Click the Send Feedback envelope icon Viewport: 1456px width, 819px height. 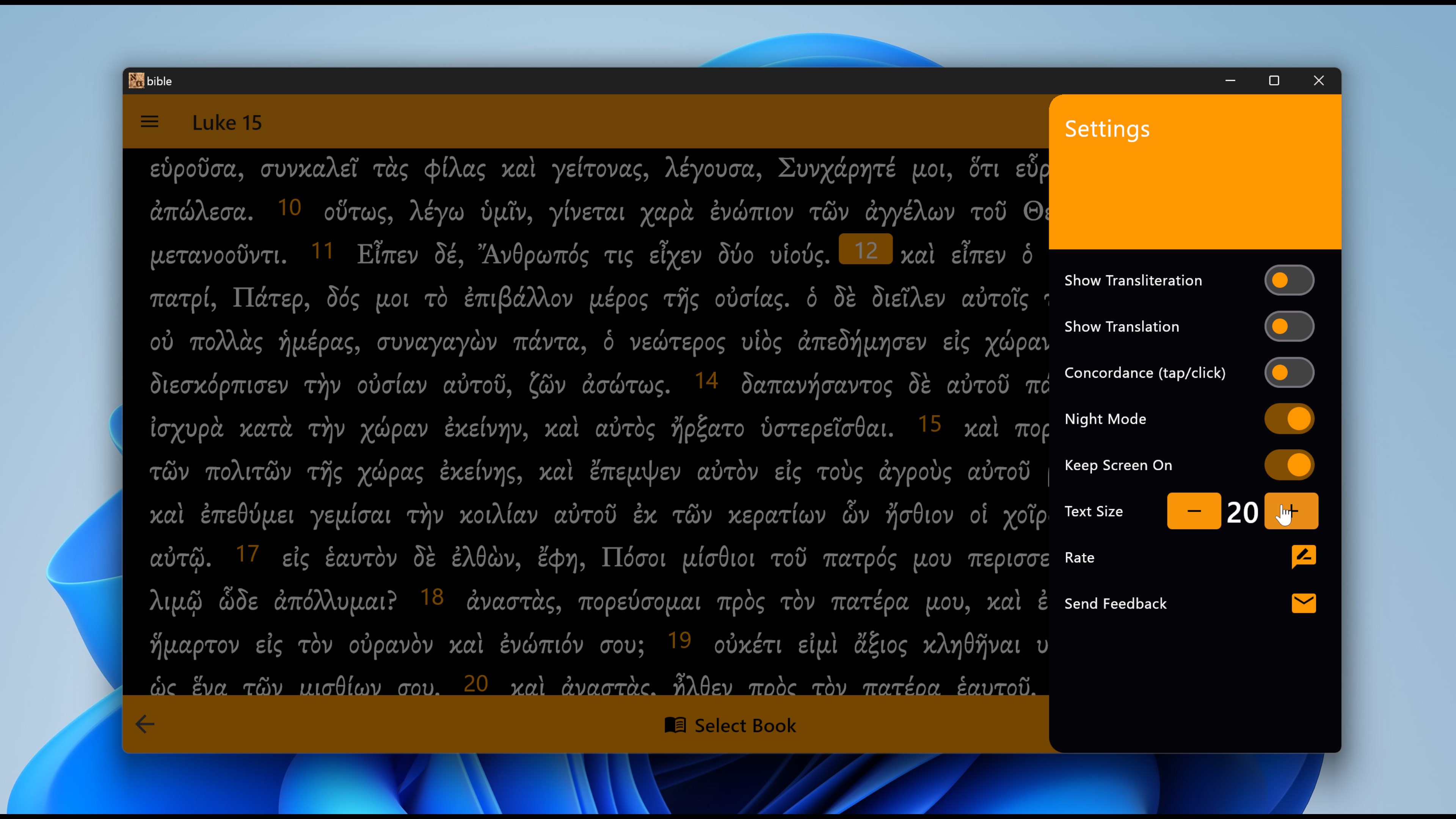coord(1304,603)
